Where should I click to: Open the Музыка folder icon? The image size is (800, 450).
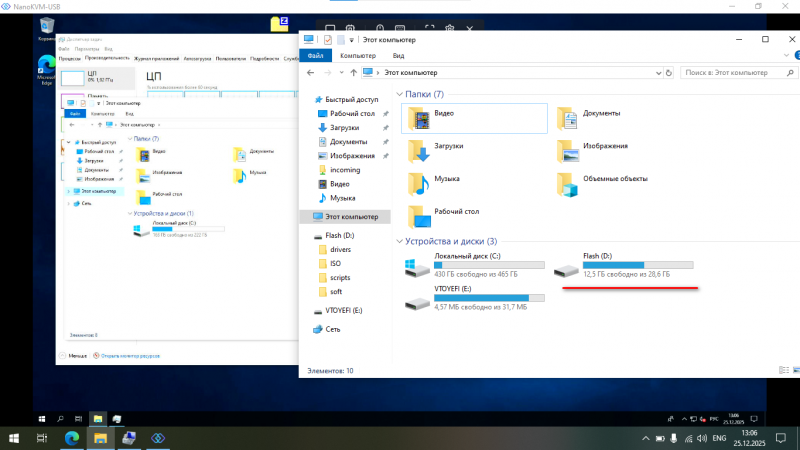[x=420, y=183]
